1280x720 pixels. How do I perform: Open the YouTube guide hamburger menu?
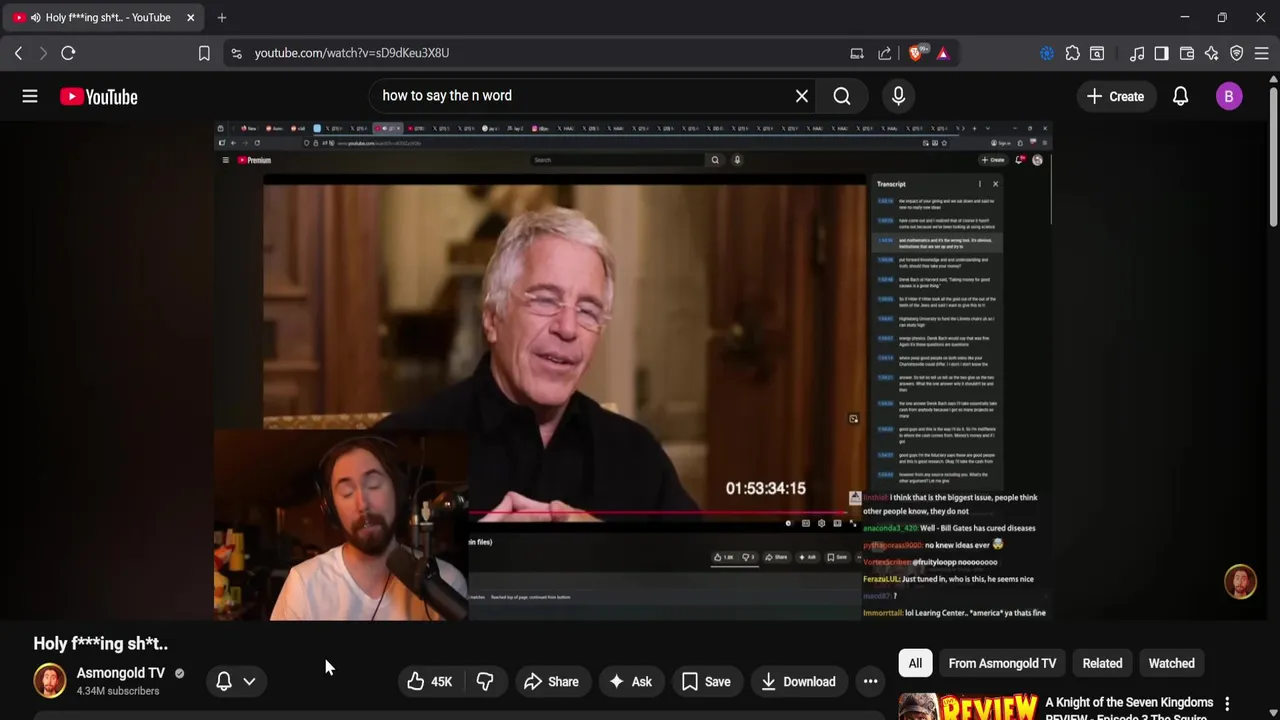click(30, 97)
